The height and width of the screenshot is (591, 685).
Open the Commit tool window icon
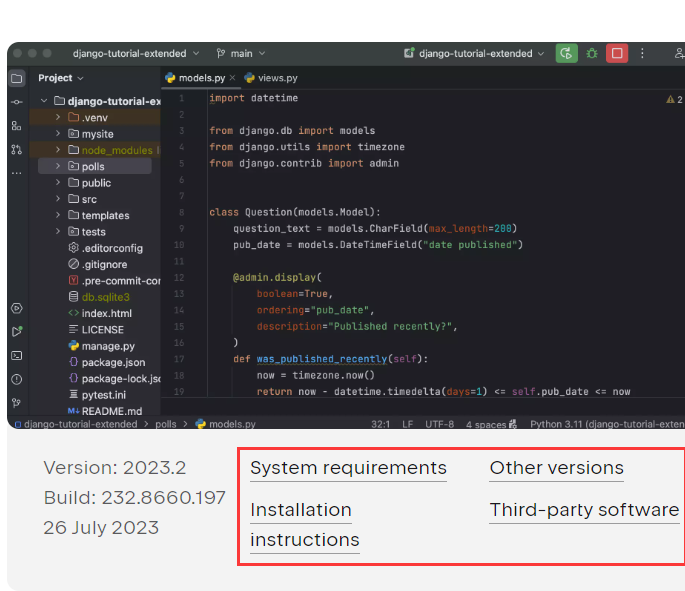(17, 102)
